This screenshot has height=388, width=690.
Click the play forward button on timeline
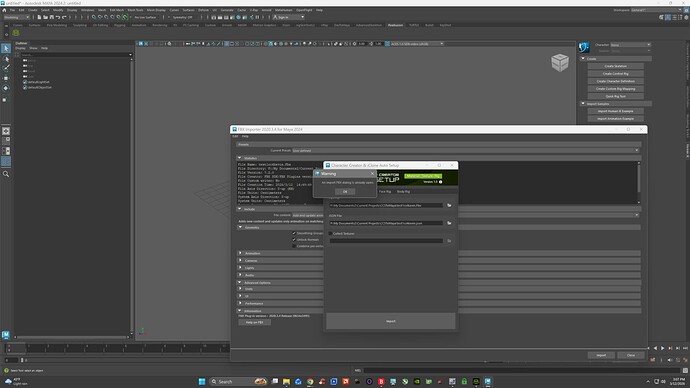663,348
